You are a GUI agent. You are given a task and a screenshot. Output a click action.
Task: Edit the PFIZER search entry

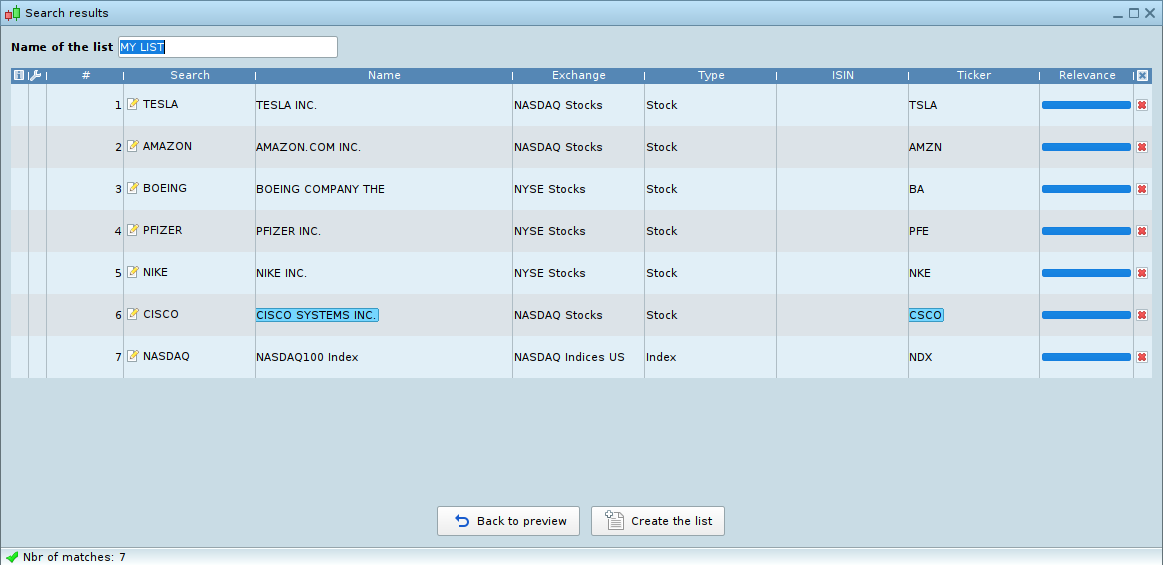133,230
